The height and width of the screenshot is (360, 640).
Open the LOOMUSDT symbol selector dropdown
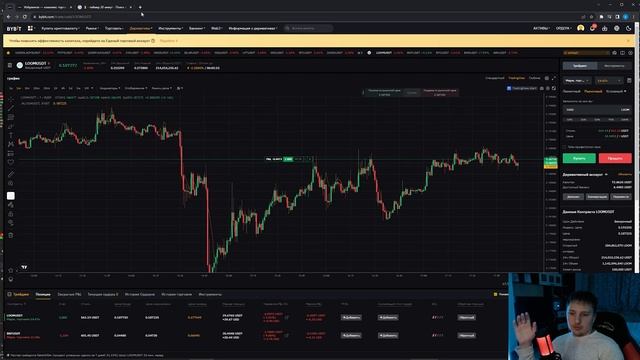pos(36,63)
